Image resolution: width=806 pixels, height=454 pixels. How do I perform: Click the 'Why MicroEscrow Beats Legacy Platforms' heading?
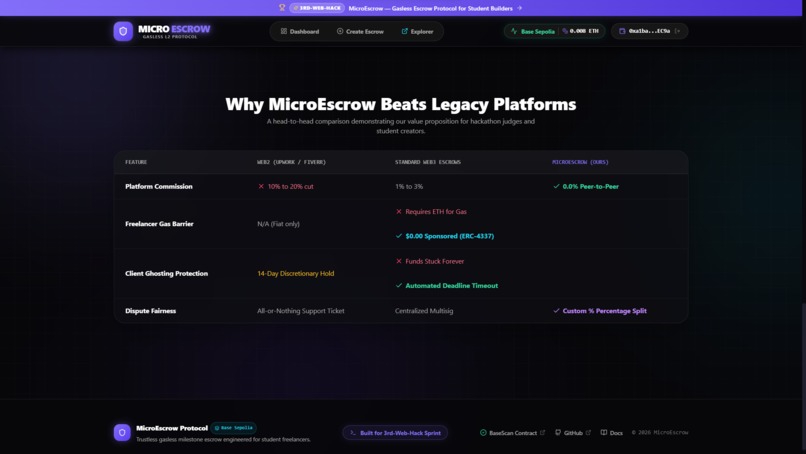400,104
